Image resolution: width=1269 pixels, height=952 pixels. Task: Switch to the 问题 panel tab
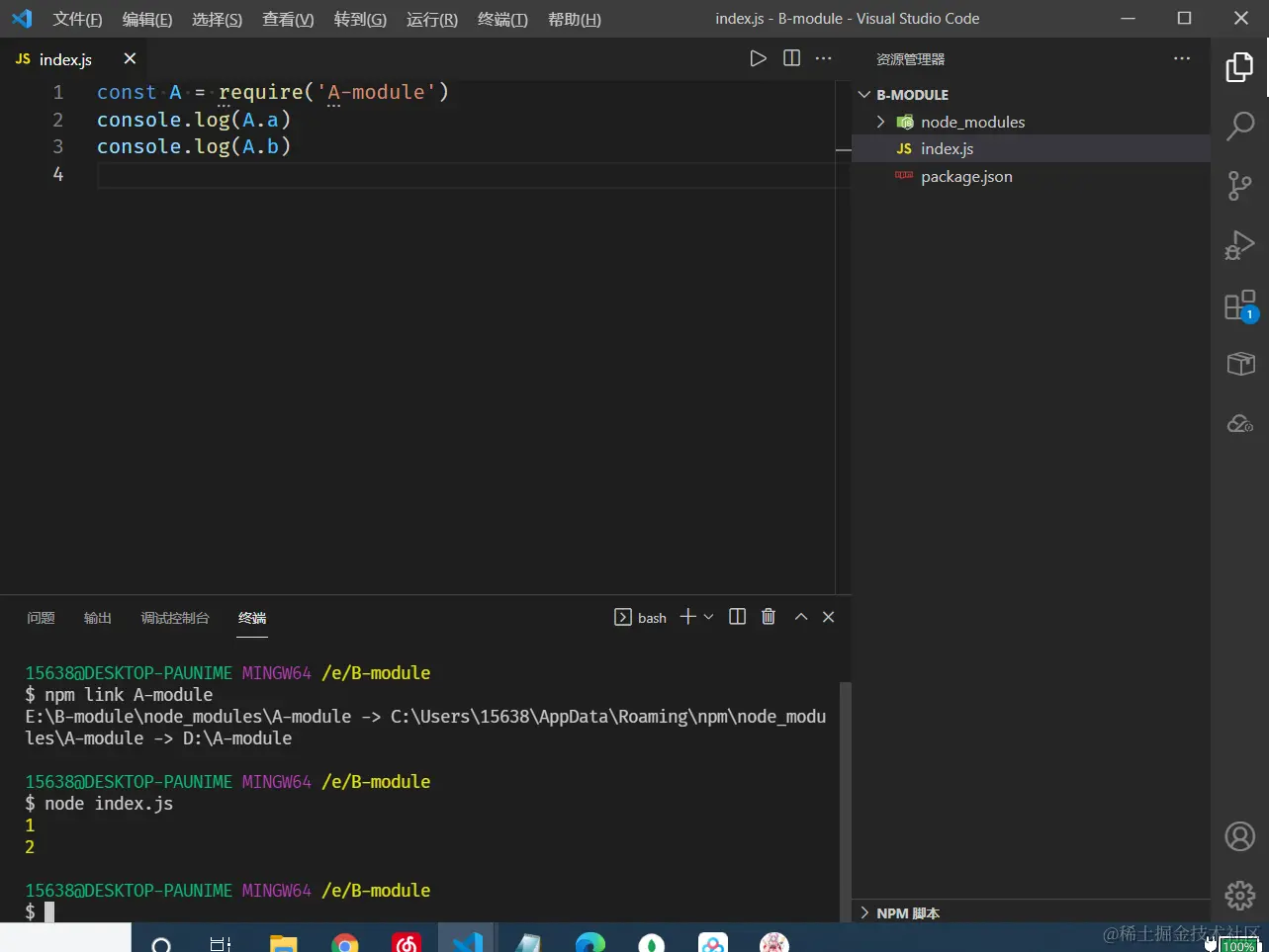pos(41,618)
